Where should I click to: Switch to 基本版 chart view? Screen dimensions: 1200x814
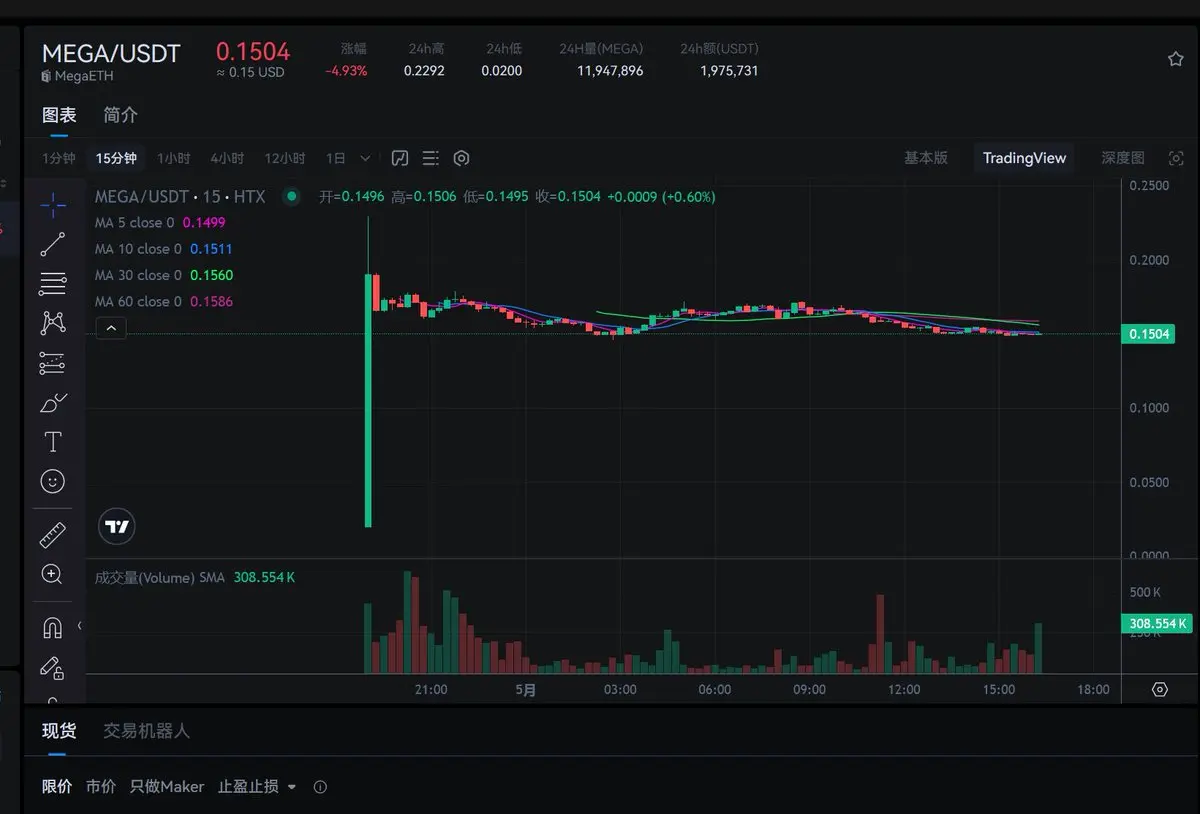pos(926,158)
